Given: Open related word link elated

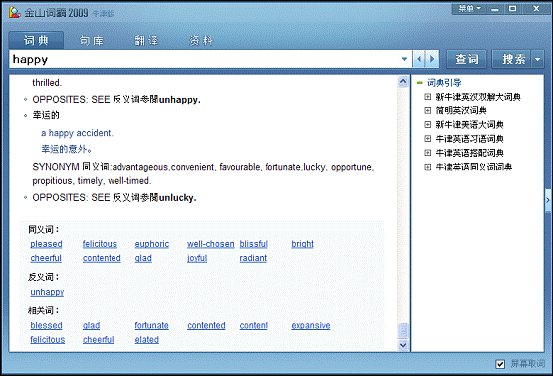Looking at the screenshot, I should tap(146, 339).
